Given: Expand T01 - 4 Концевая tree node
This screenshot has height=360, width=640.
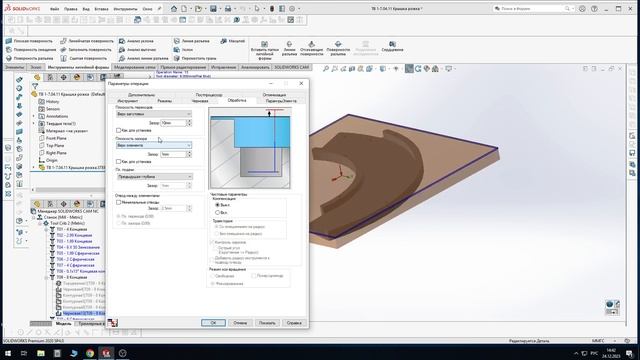Looking at the screenshot, I should 46,229.
